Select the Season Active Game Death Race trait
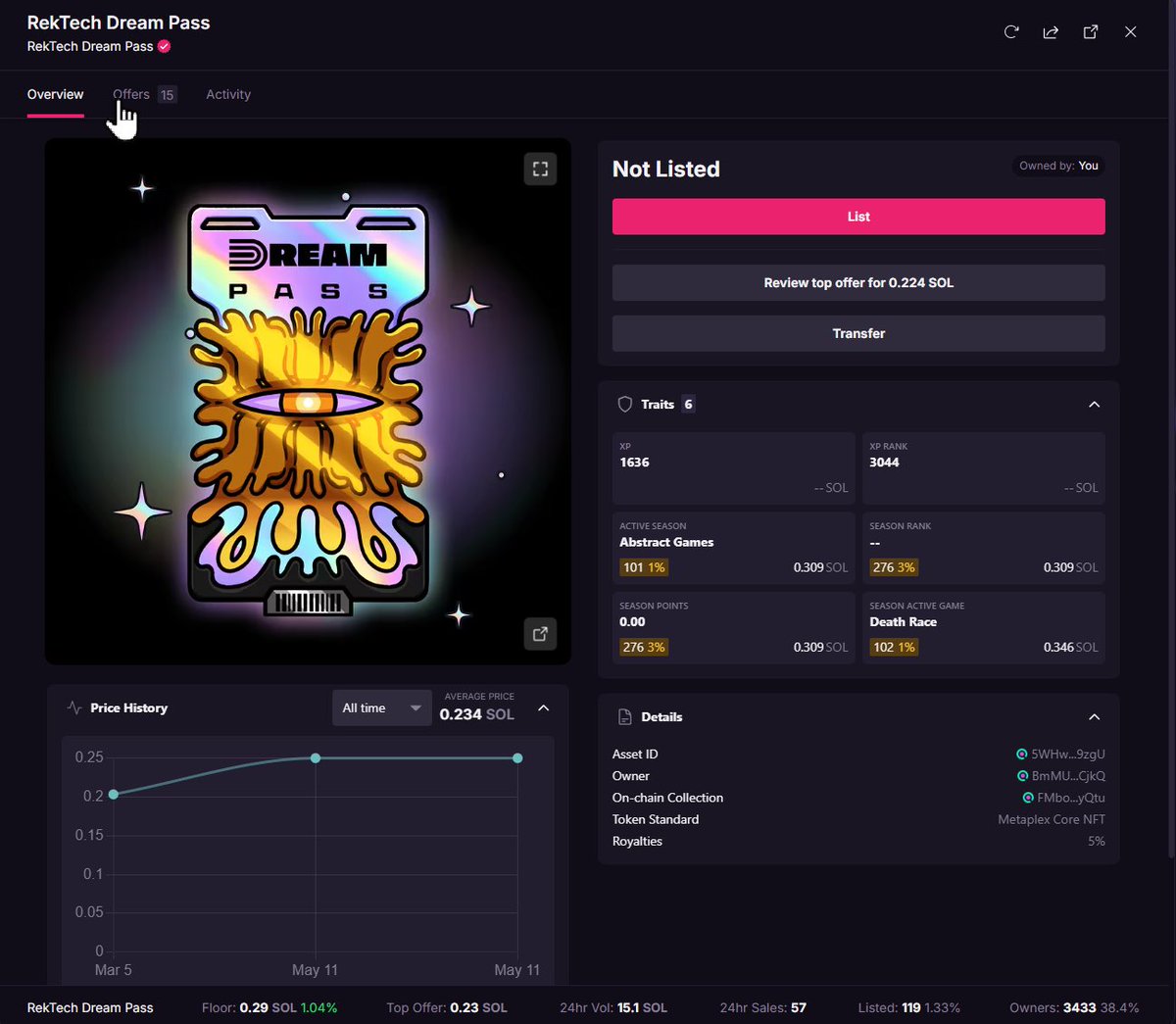The width and height of the screenshot is (1176, 1024). [x=984, y=628]
